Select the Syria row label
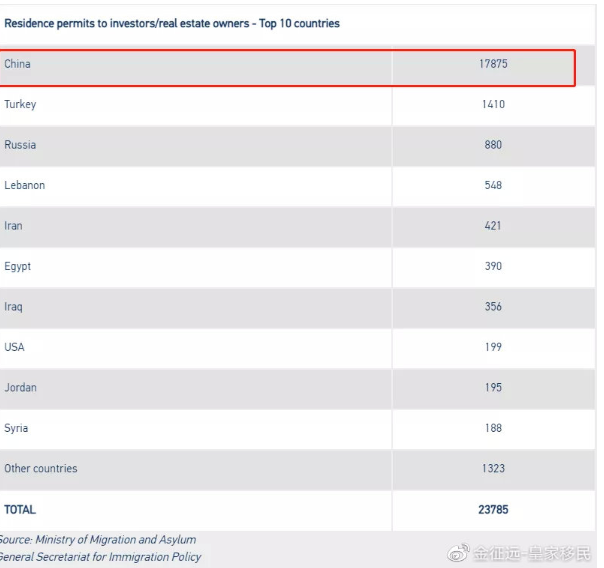Viewport: 604px width, 568px height. pyautogui.click(x=16, y=428)
